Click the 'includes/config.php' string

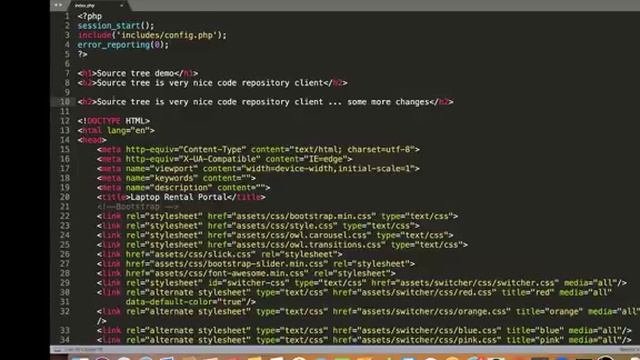[x=167, y=35]
